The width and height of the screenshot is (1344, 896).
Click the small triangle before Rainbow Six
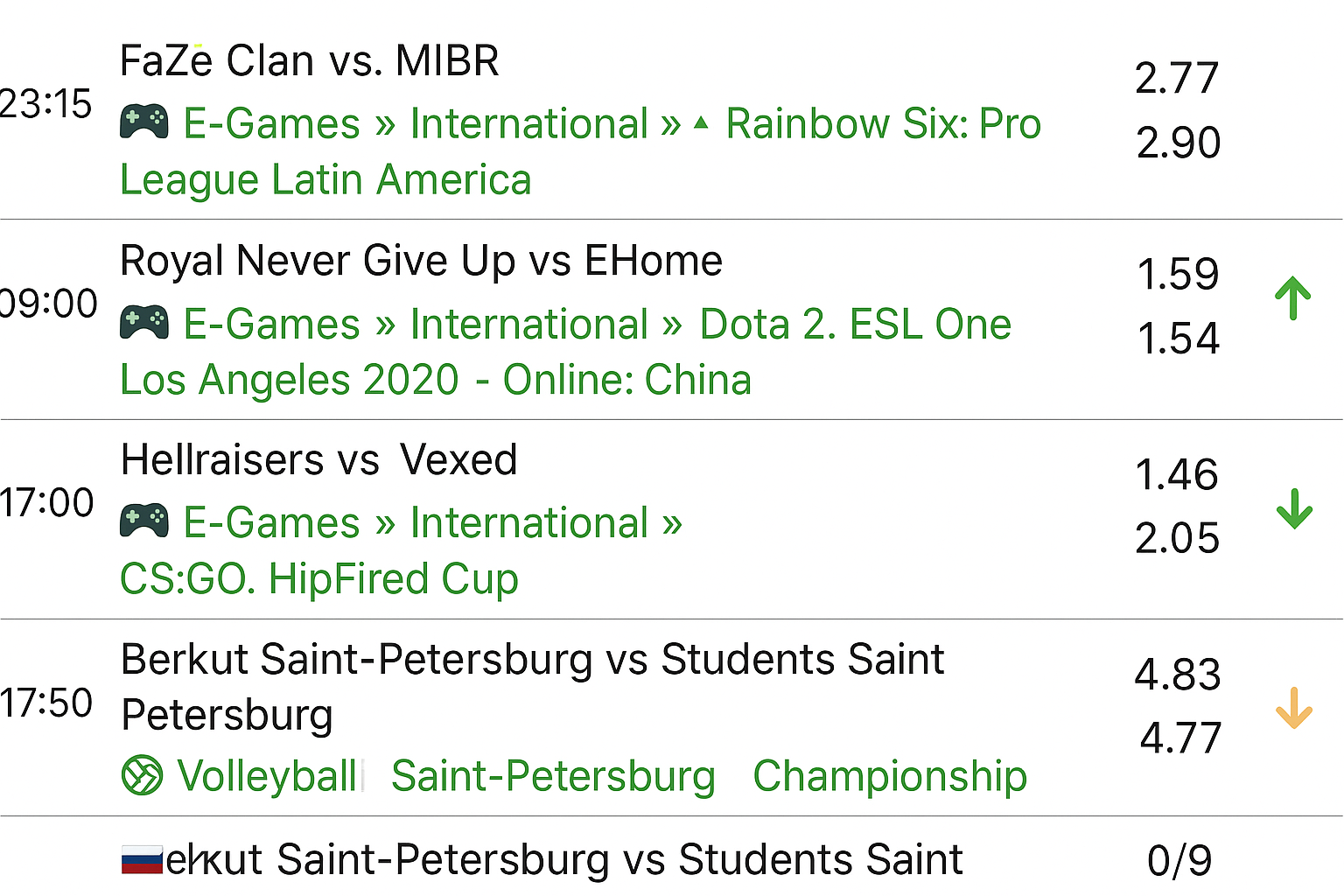coord(701,123)
